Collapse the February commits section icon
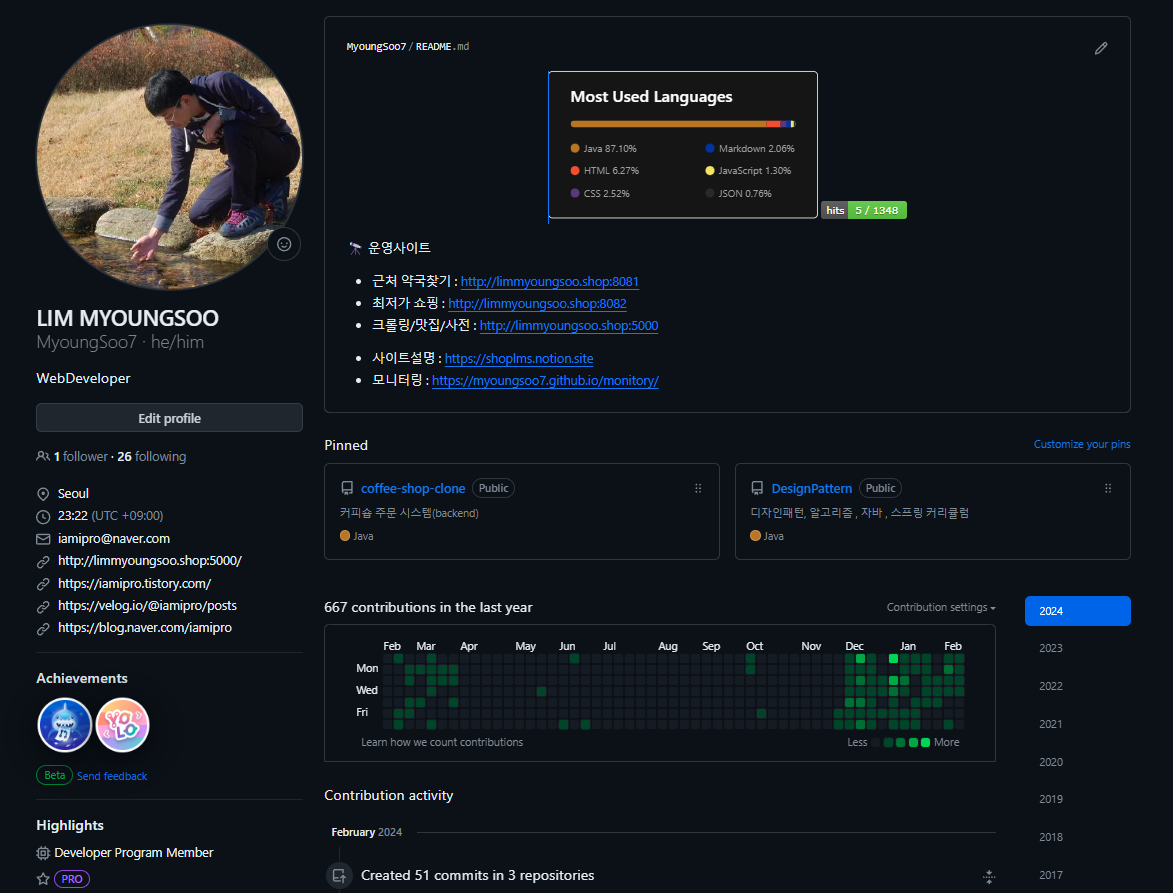This screenshot has height=893, width=1173. coord(989,877)
